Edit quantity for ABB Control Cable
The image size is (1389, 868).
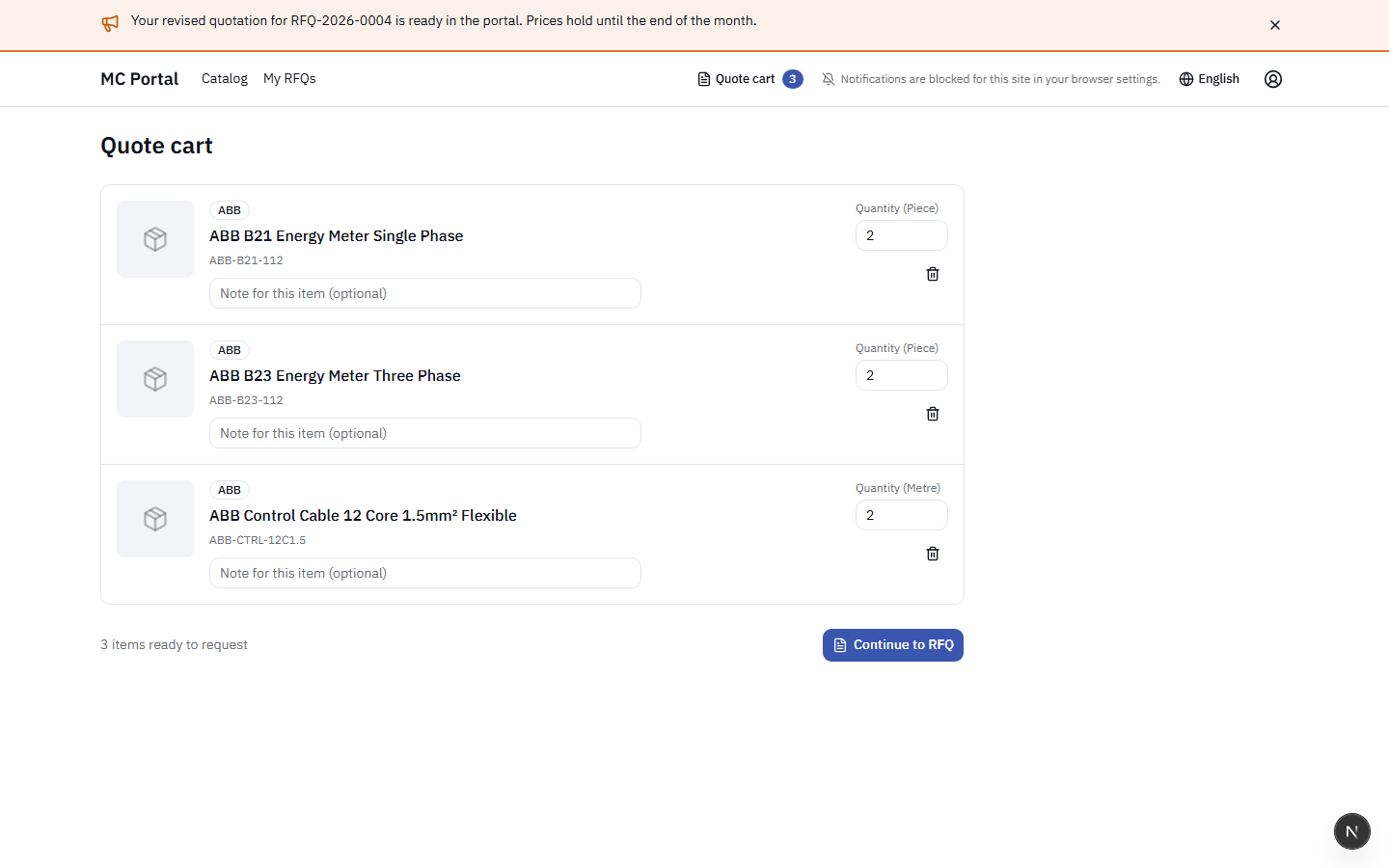point(902,515)
